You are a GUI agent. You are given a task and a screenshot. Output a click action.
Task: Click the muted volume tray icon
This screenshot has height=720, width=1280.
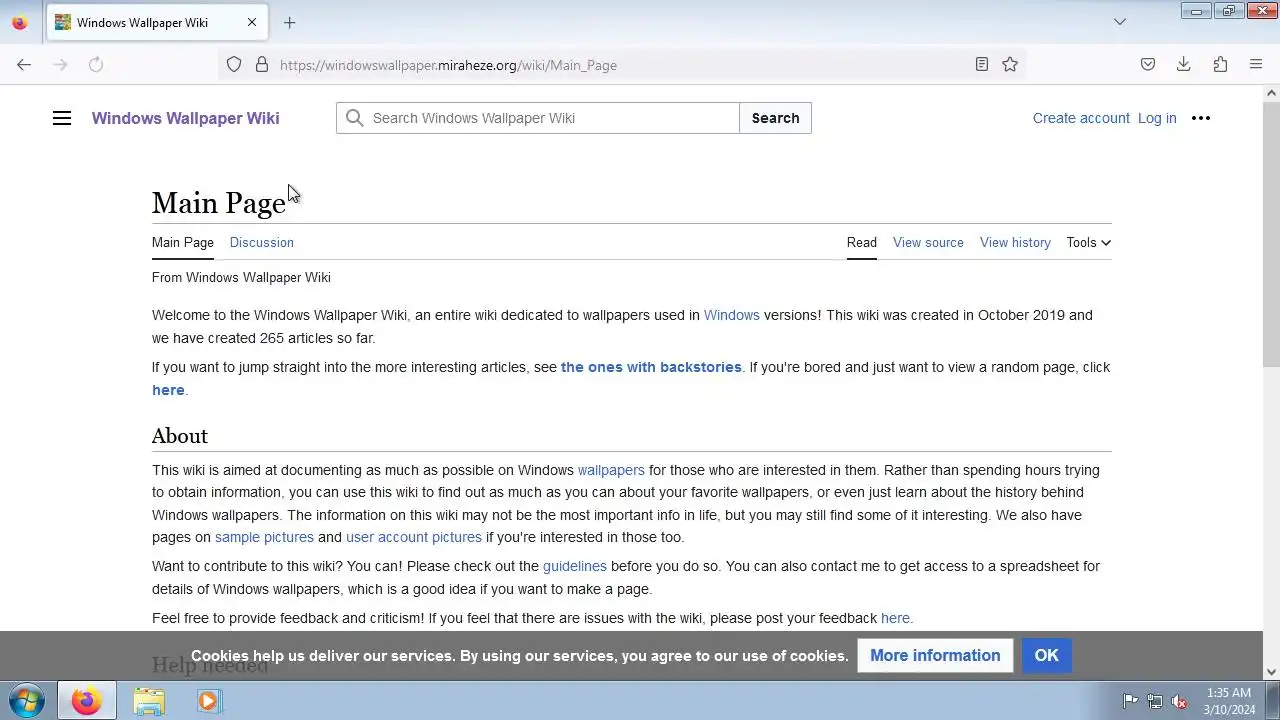pos(1180,701)
